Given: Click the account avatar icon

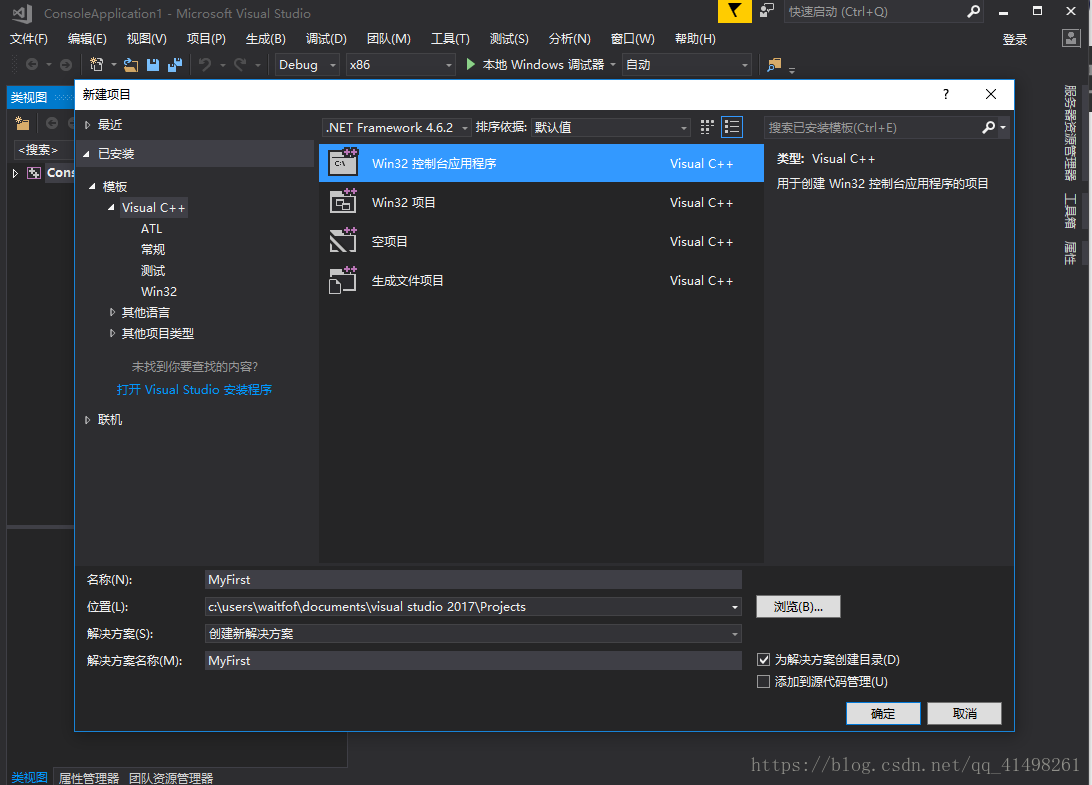Looking at the screenshot, I should (1071, 38).
